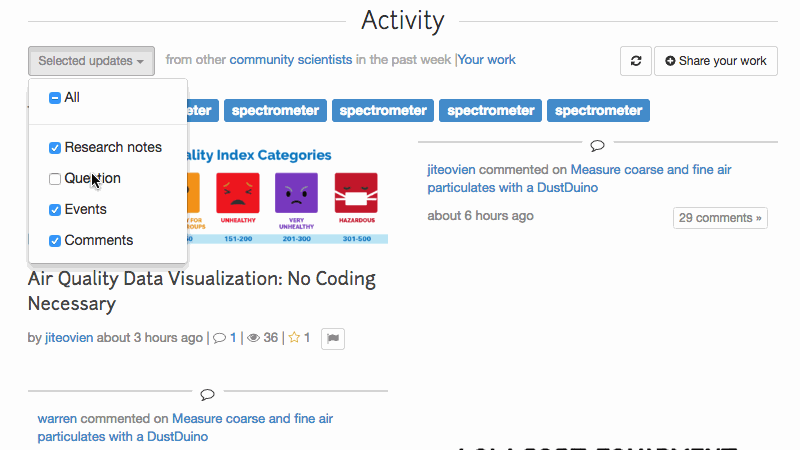Click the Air Quality Index Categories heading

tap(258, 155)
